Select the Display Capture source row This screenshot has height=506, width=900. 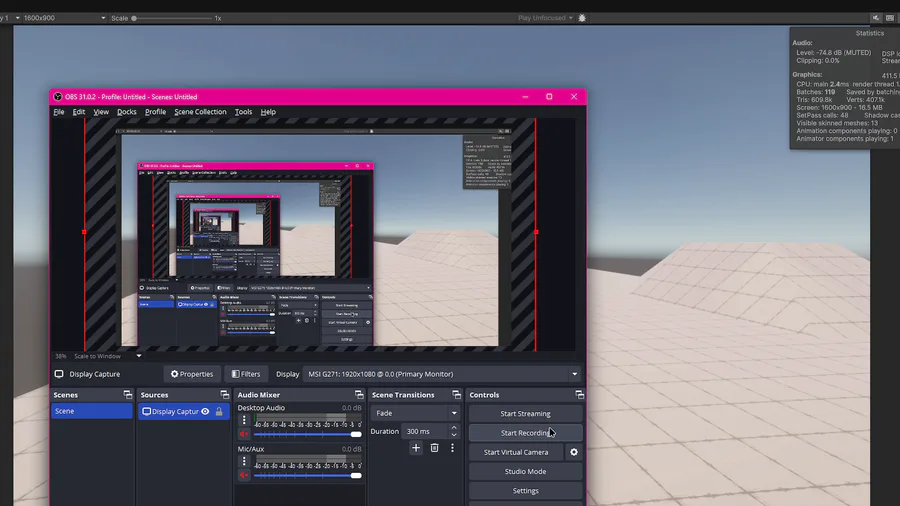[184, 411]
